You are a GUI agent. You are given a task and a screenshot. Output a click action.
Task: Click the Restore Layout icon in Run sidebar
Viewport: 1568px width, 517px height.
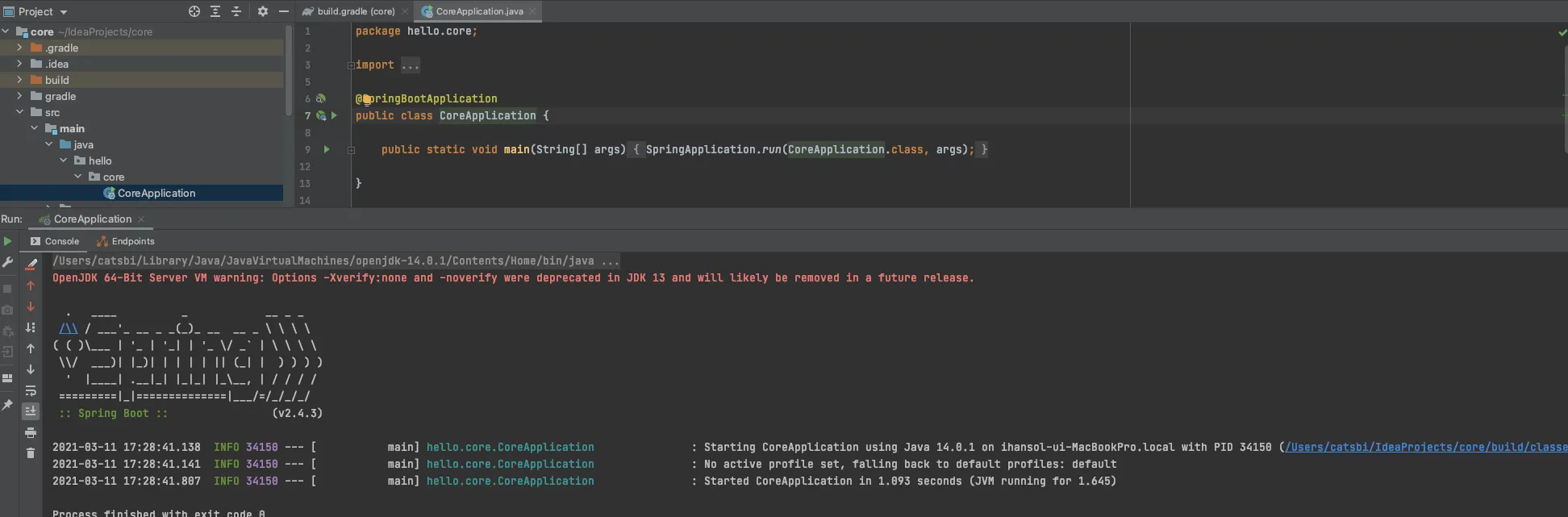pyautogui.click(x=7, y=378)
